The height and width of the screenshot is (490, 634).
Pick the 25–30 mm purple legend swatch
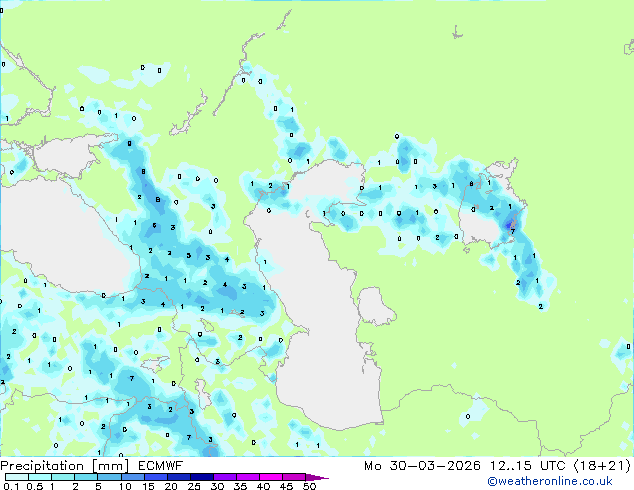[202, 477]
